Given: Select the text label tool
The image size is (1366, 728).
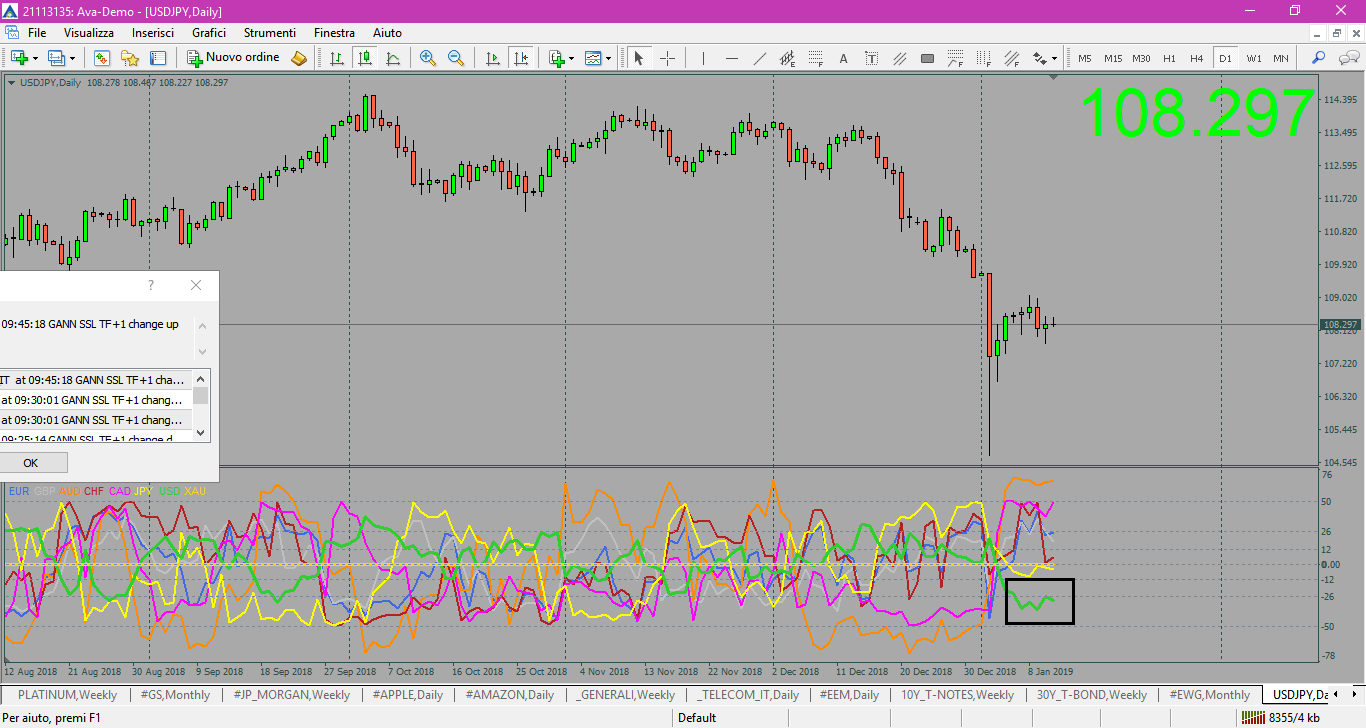Looking at the screenshot, I should 872,58.
